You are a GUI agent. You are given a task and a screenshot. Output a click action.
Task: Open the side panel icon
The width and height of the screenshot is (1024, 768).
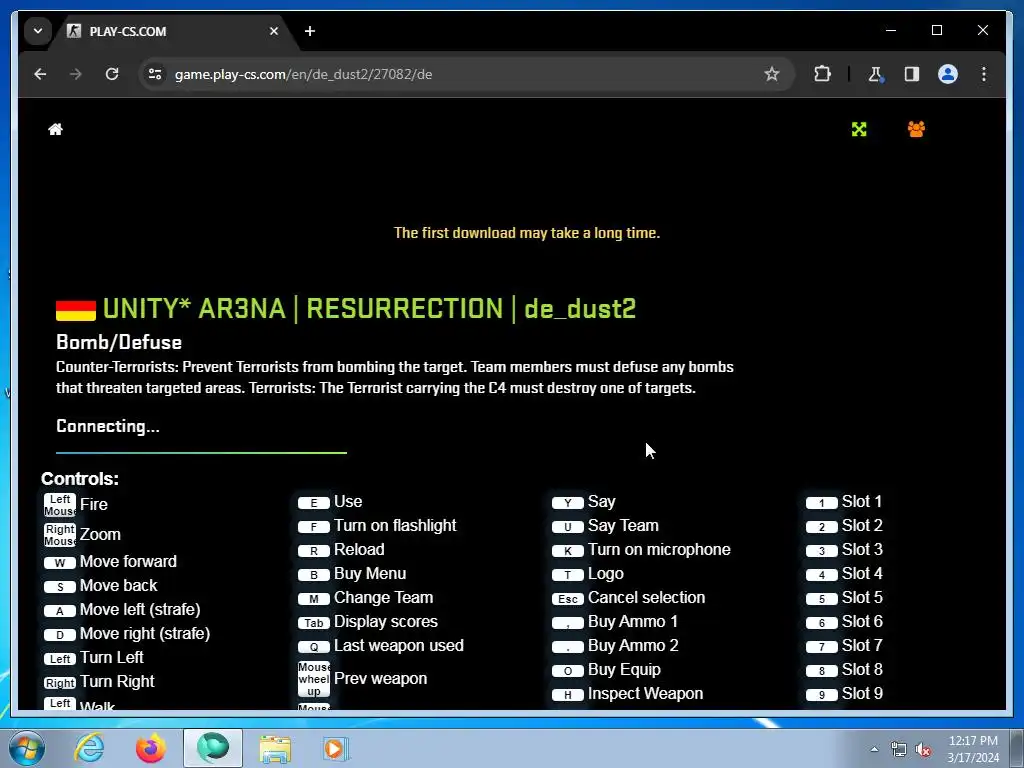(912, 74)
